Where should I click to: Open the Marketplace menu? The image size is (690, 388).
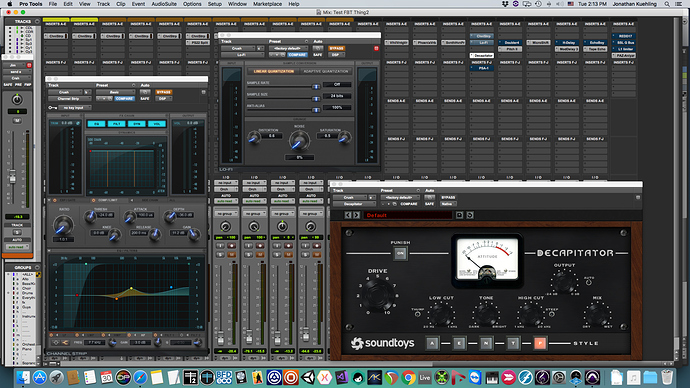click(268, 4)
